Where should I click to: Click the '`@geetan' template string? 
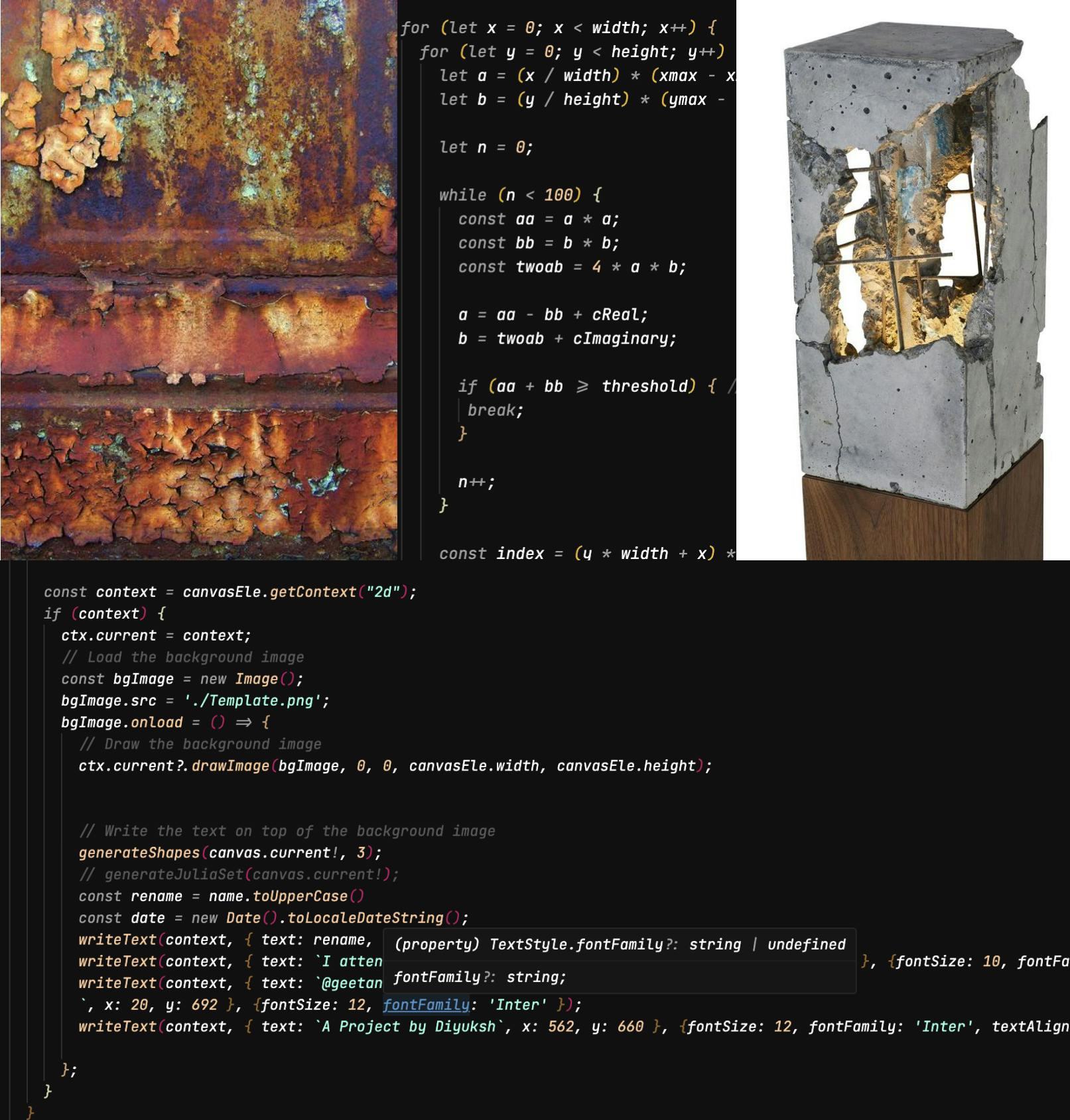click(x=348, y=983)
